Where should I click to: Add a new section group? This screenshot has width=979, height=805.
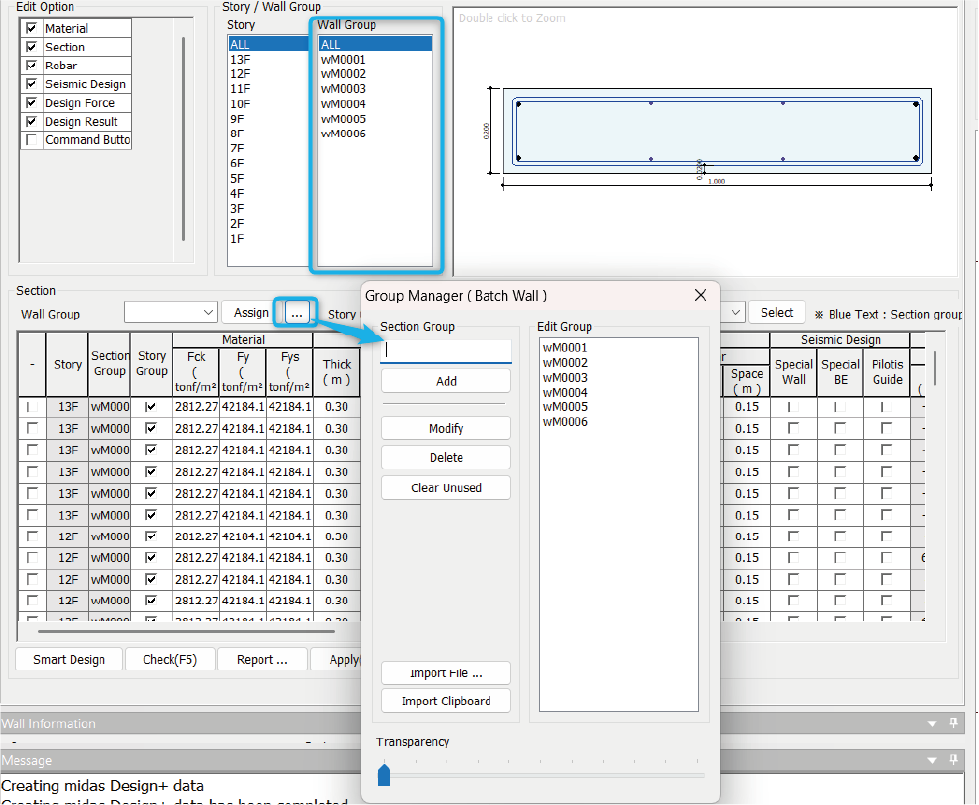[x=446, y=381]
